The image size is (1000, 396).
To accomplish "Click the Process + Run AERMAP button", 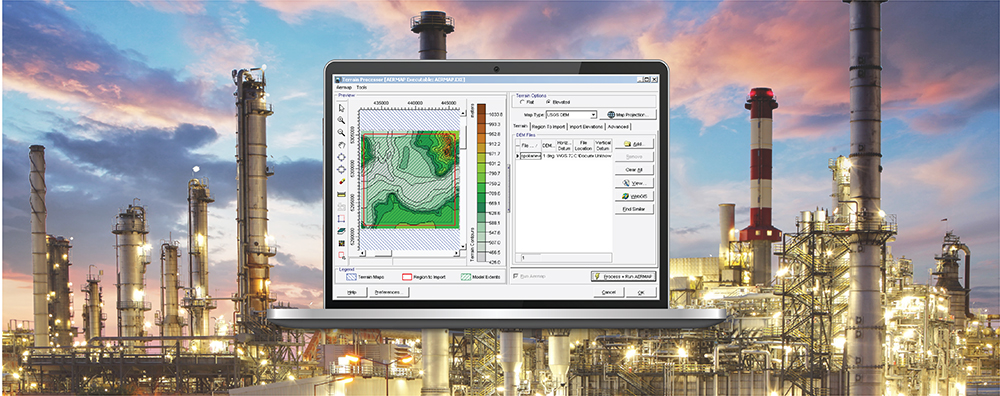I will (623, 276).
